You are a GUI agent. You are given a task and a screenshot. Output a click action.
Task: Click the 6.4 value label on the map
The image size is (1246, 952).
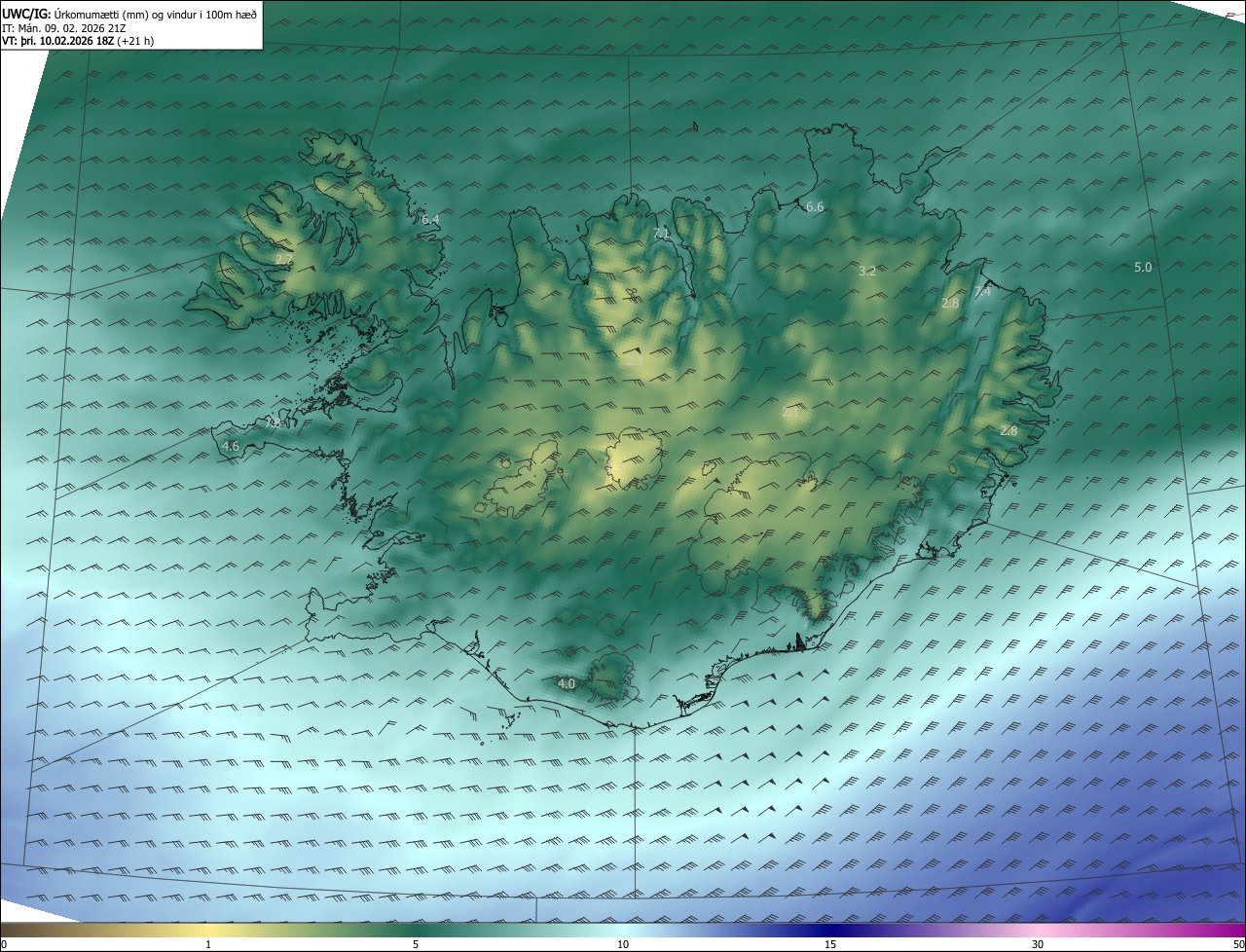(430, 220)
